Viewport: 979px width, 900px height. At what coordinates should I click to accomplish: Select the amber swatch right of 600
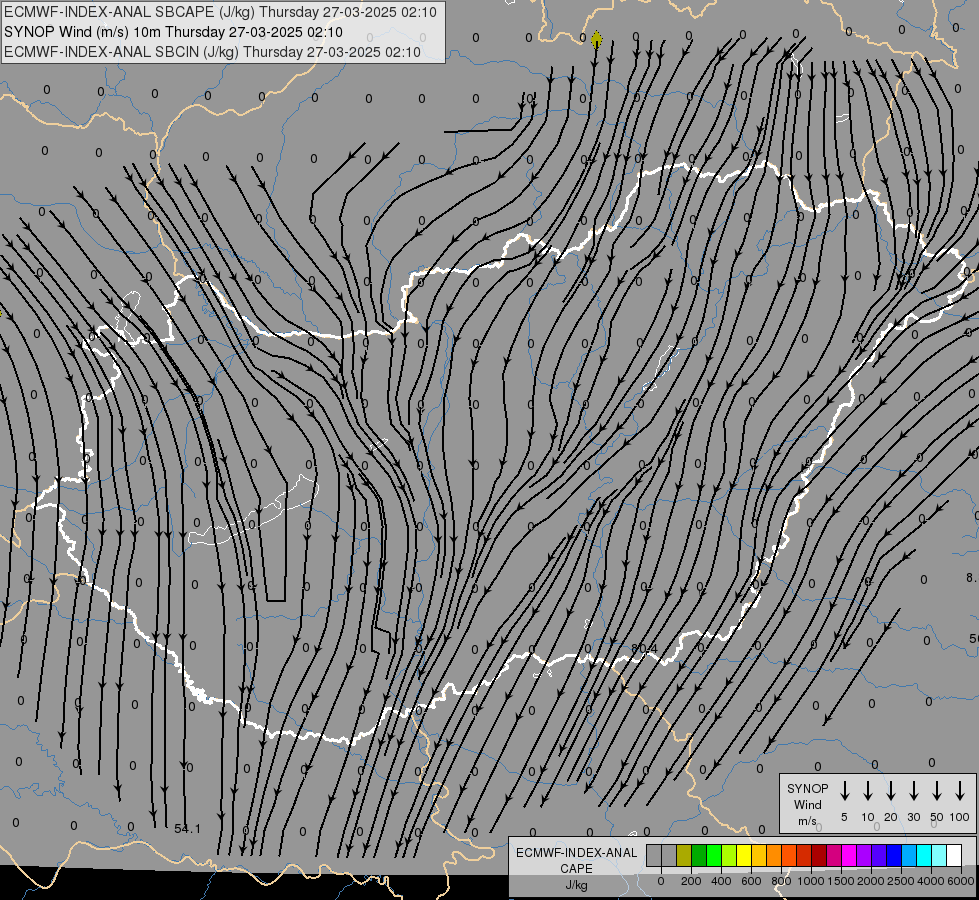point(759,855)
